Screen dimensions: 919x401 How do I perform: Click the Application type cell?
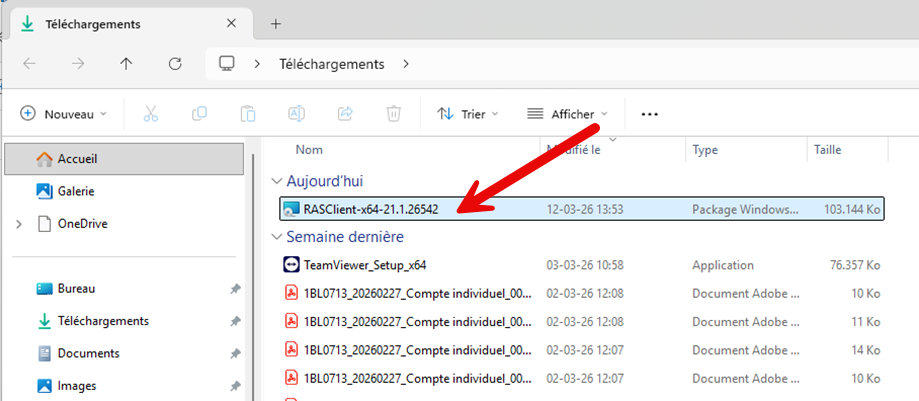723,265
